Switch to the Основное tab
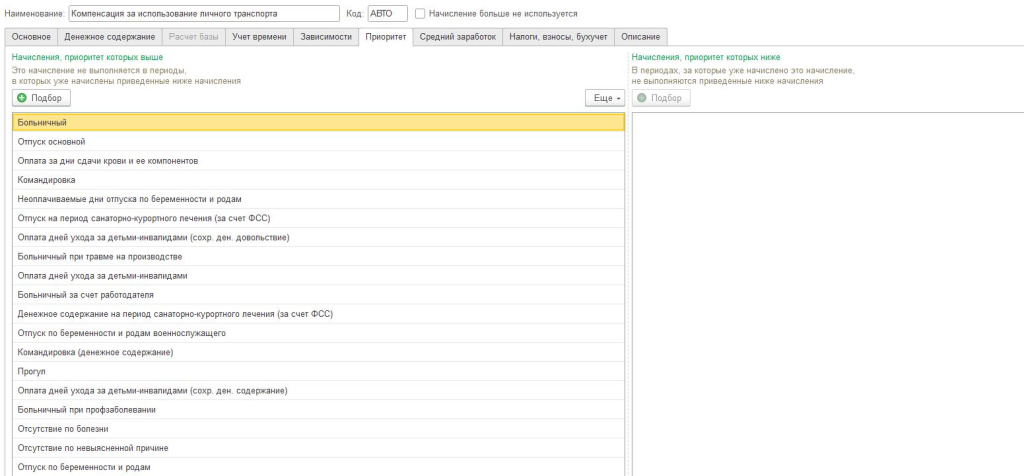This screenshot has width=1024, height=476. (31, 37)
